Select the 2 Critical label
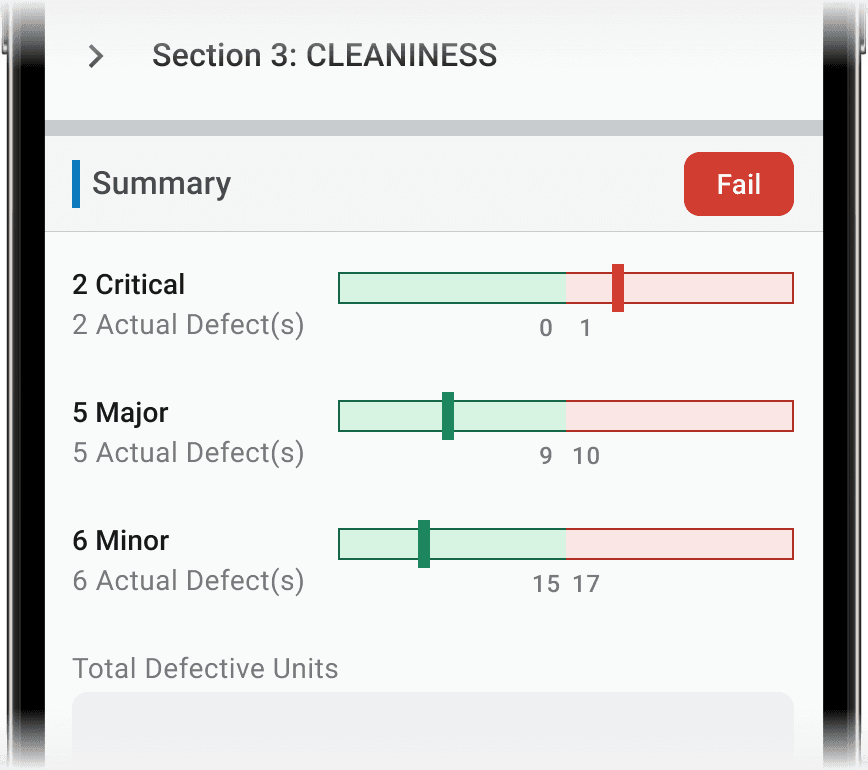The image size is (868, 770). tap(128, 285)
